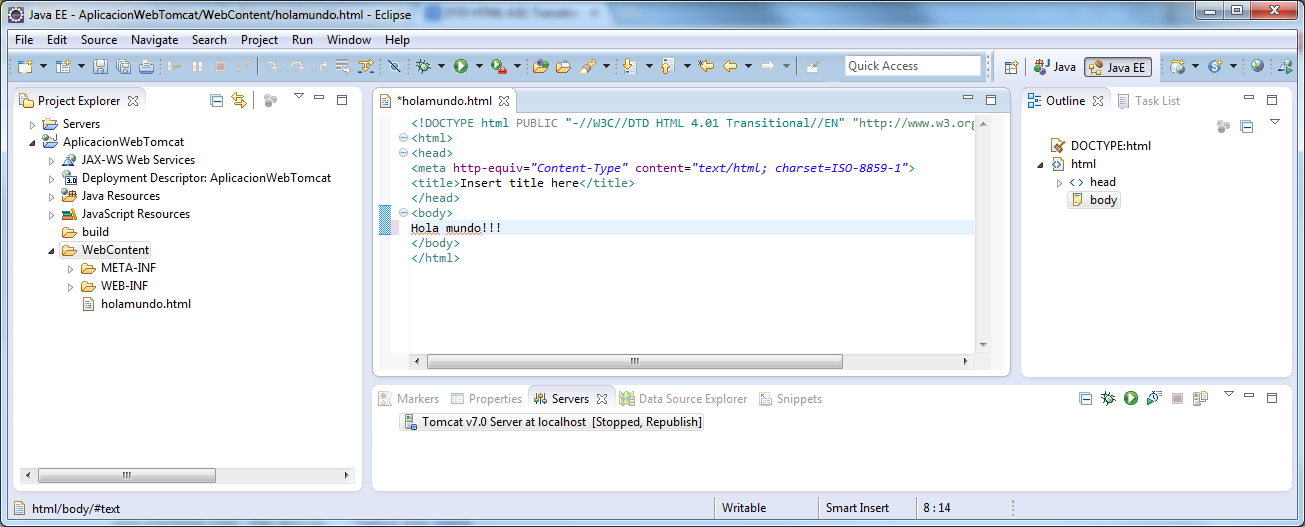Expand the Servers project node

33,124
